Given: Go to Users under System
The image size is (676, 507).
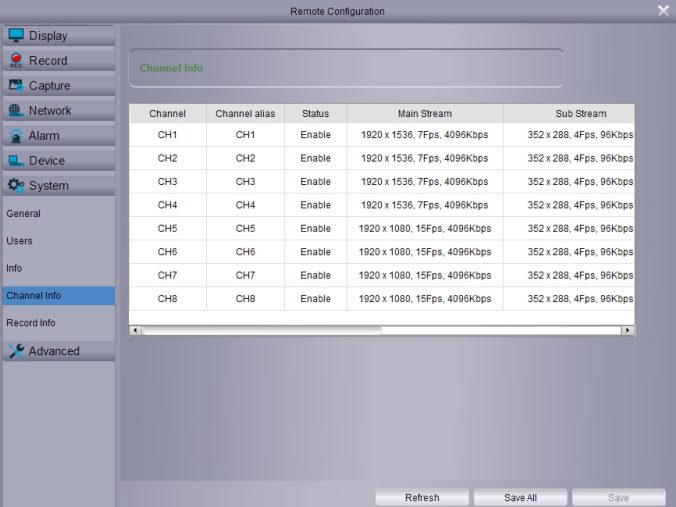Looking at the screenshot, I should (x=20, y=241).
